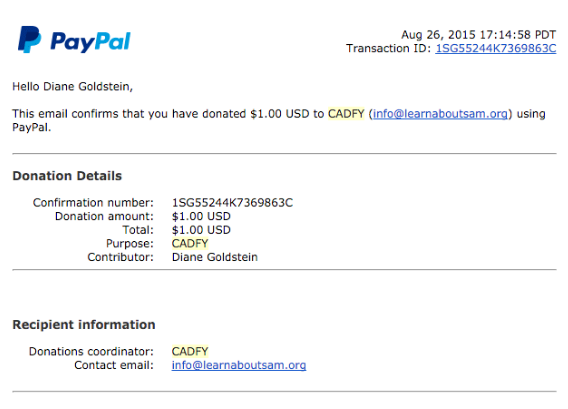This screenshot has width=568, height=409.
Task: Click the Total $1.00 USD value
Action: [x=201, y=230]
